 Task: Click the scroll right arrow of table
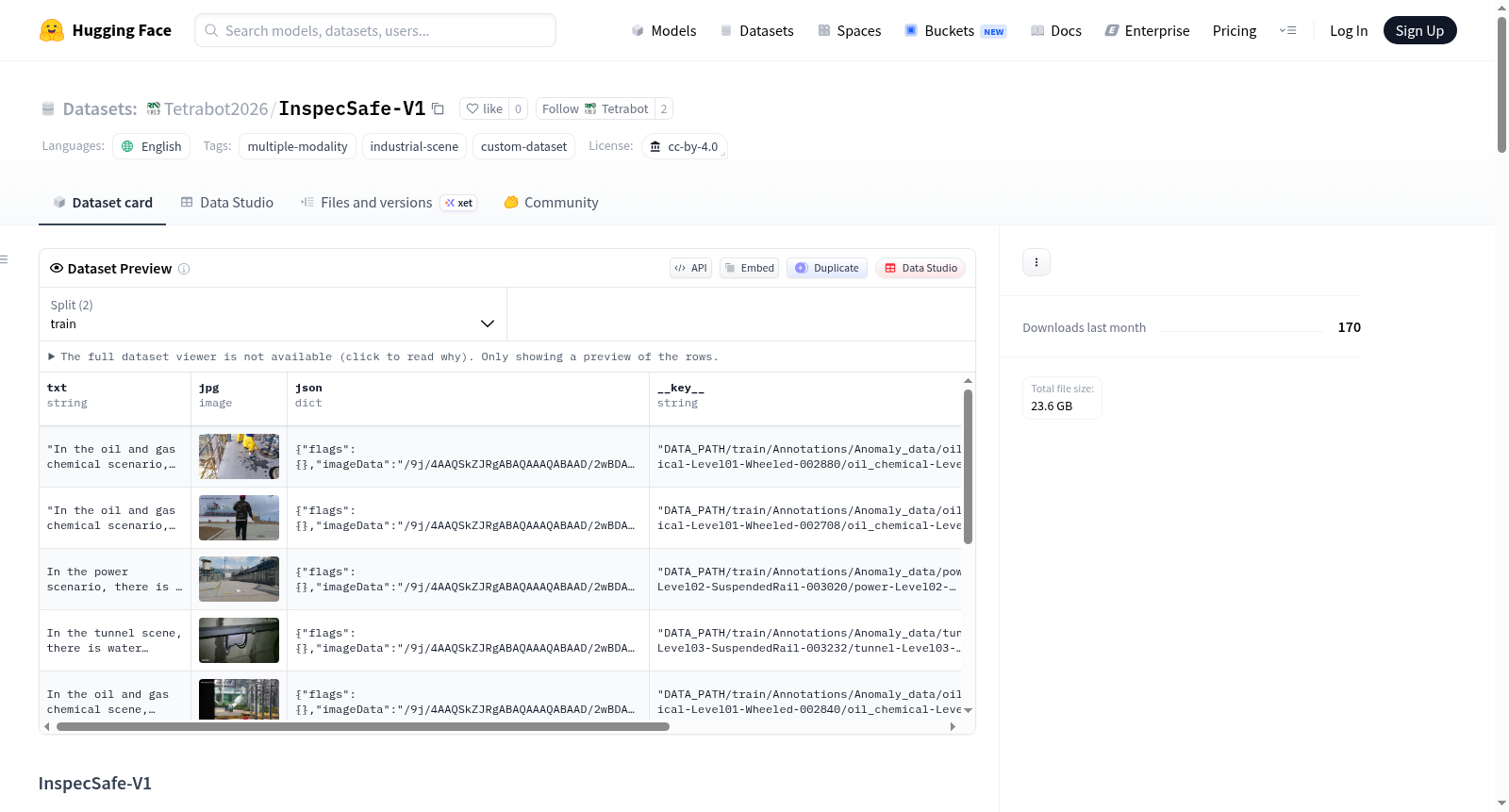(x=953, y=726)
